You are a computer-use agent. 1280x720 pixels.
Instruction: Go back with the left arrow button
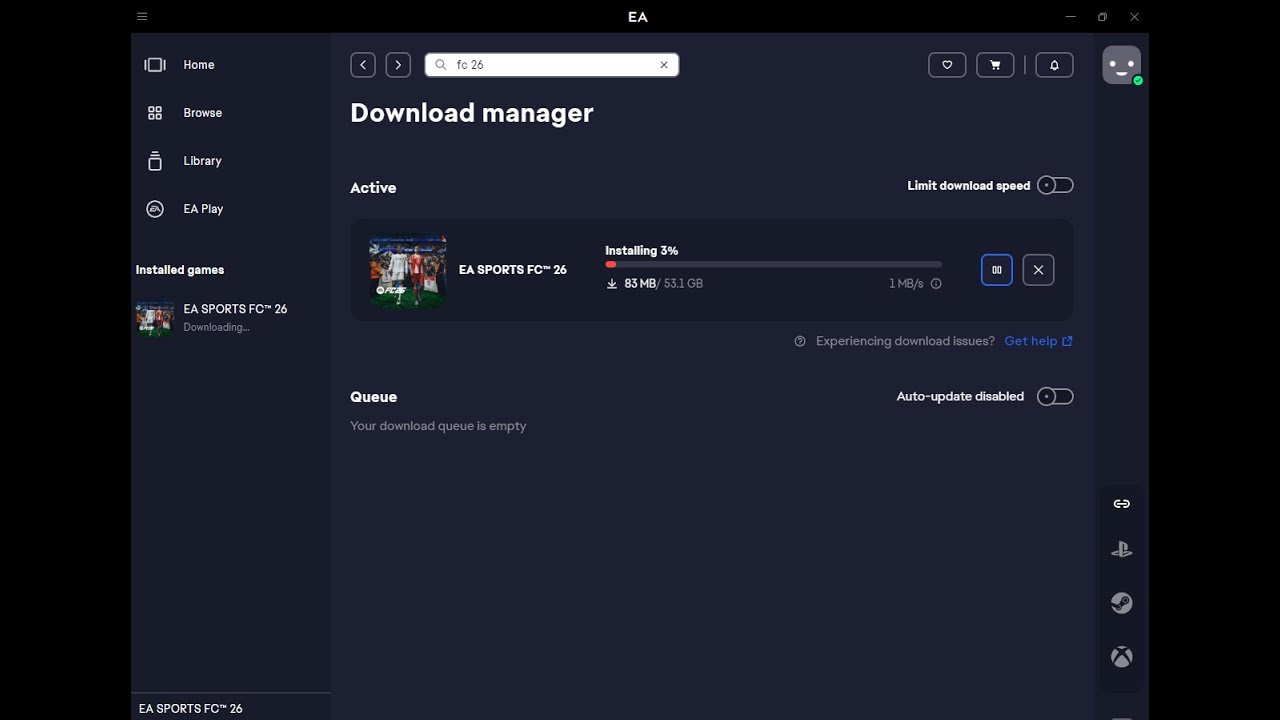pos(363,65)
